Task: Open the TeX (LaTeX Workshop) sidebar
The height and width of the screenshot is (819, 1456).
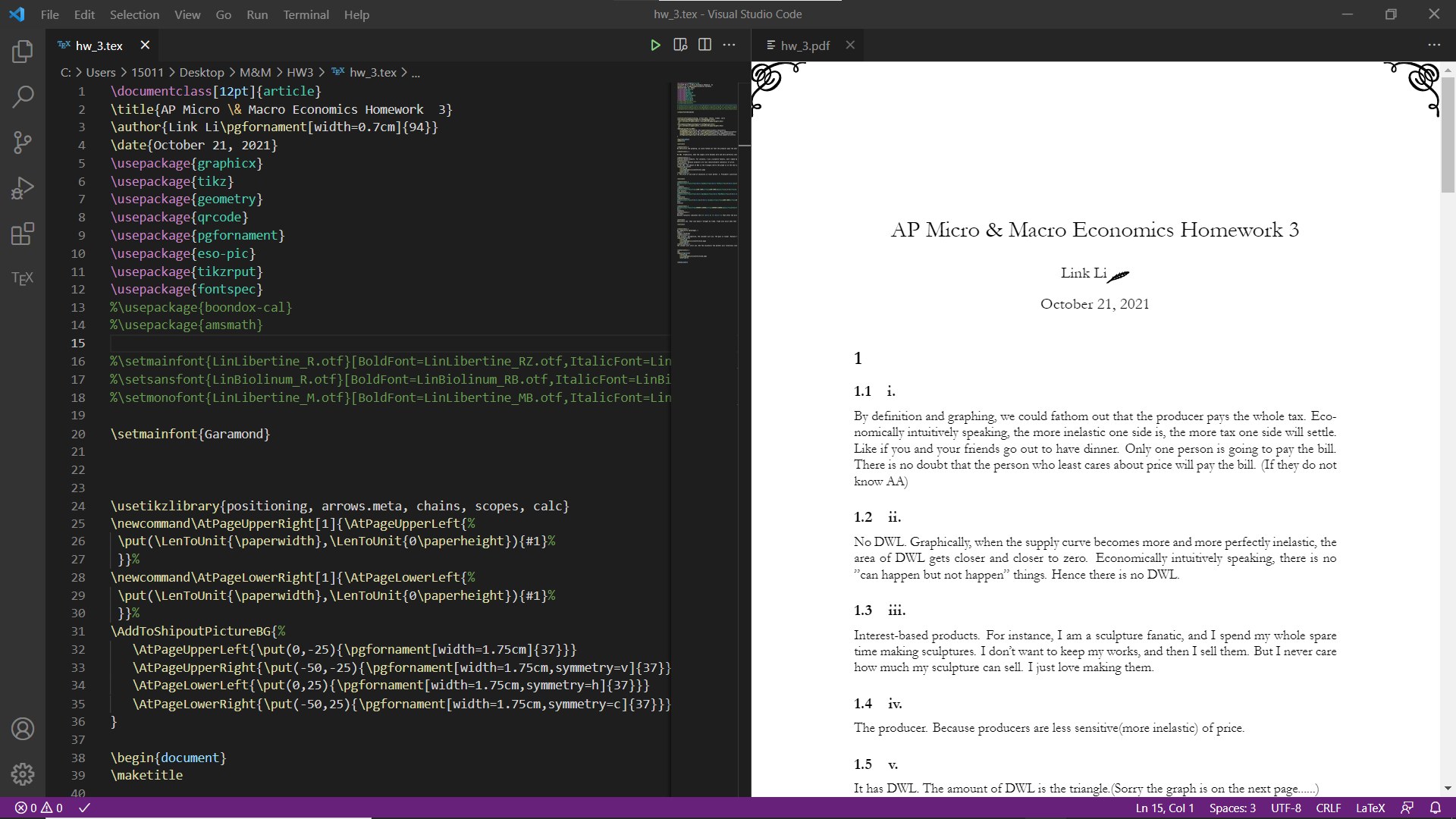Action: coord(23,278)
